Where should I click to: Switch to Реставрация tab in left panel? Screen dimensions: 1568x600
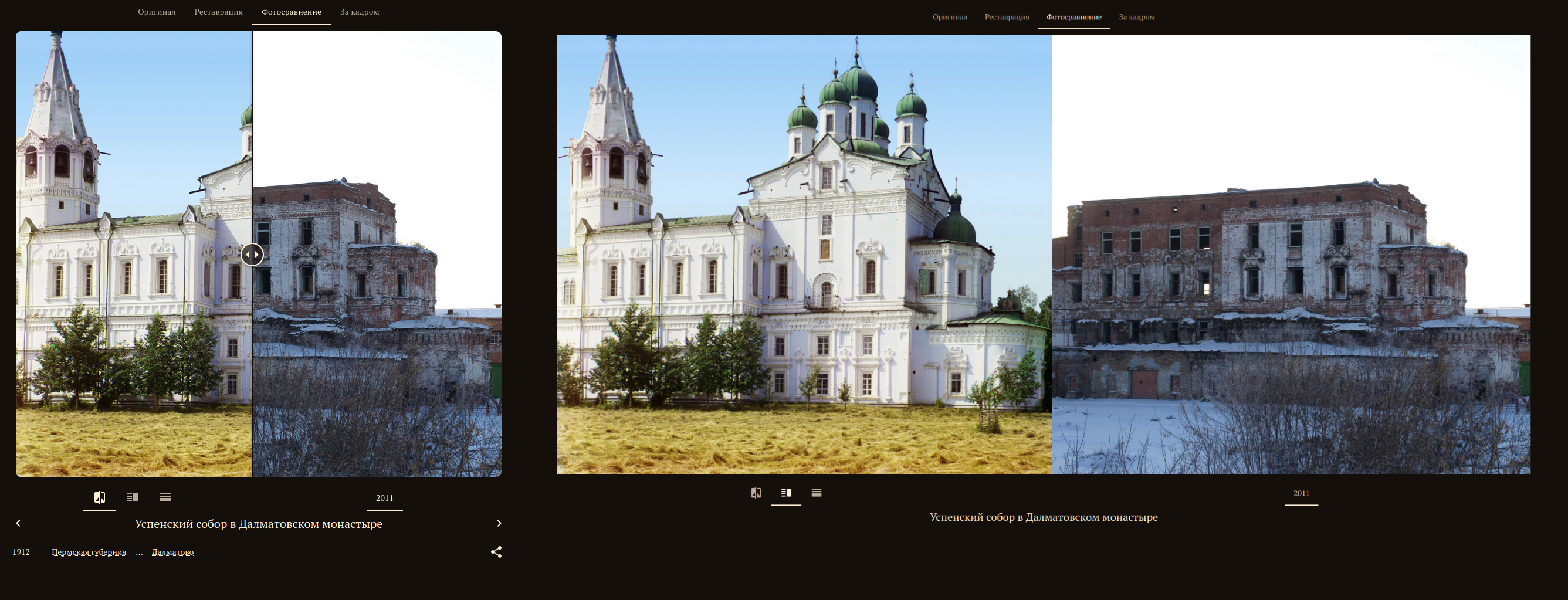click(x=219, y=12)
